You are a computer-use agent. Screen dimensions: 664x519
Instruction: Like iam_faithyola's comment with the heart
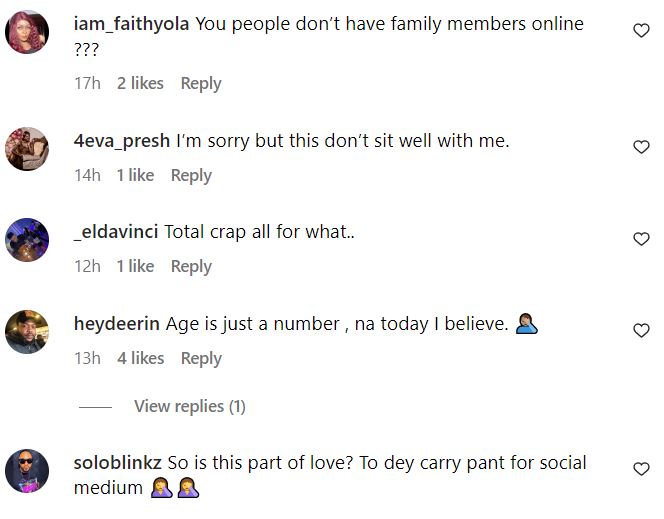[x=641, y=31]
